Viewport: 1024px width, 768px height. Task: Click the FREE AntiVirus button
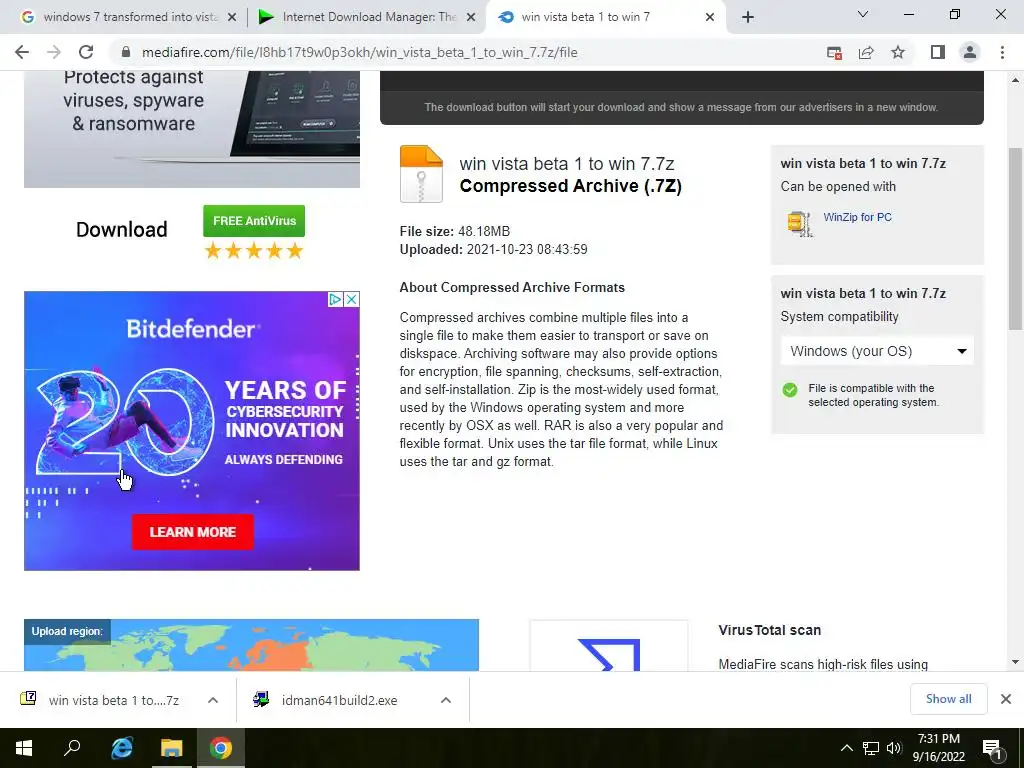[254, 221]
